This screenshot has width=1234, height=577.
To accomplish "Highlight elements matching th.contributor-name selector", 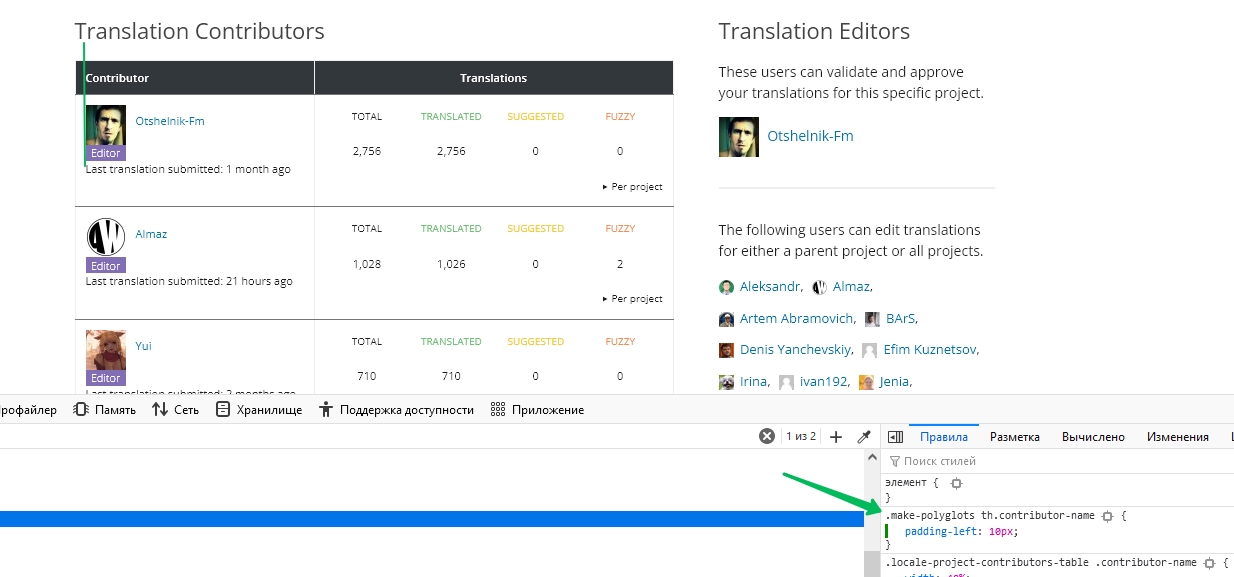I will (1107, 516).
